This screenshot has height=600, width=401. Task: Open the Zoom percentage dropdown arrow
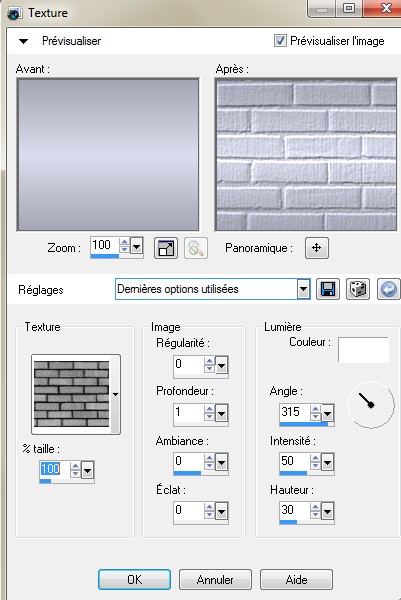pyautogui.click(x=137, y=246)
